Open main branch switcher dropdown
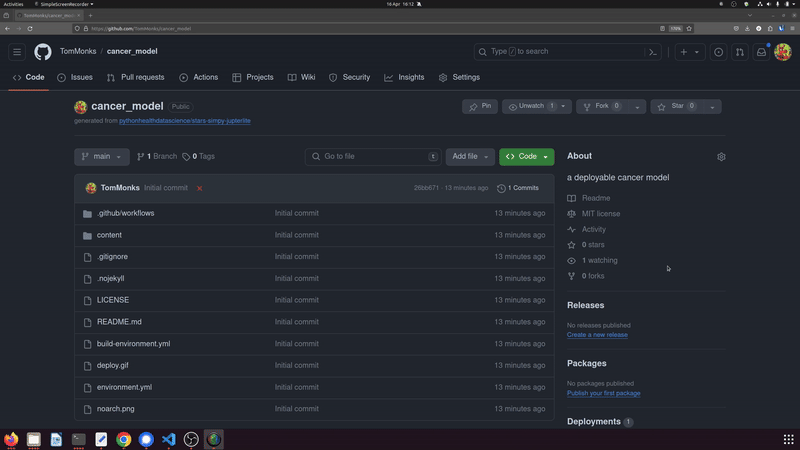 [102, 157]
